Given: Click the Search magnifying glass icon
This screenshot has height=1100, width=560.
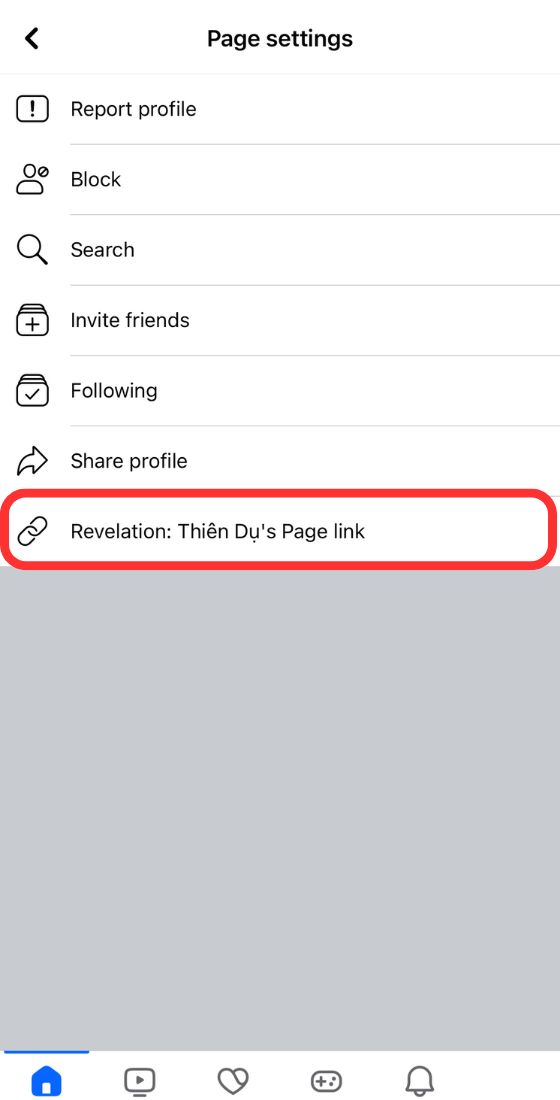Looking at the screenshot, I should tap(32, 250).
